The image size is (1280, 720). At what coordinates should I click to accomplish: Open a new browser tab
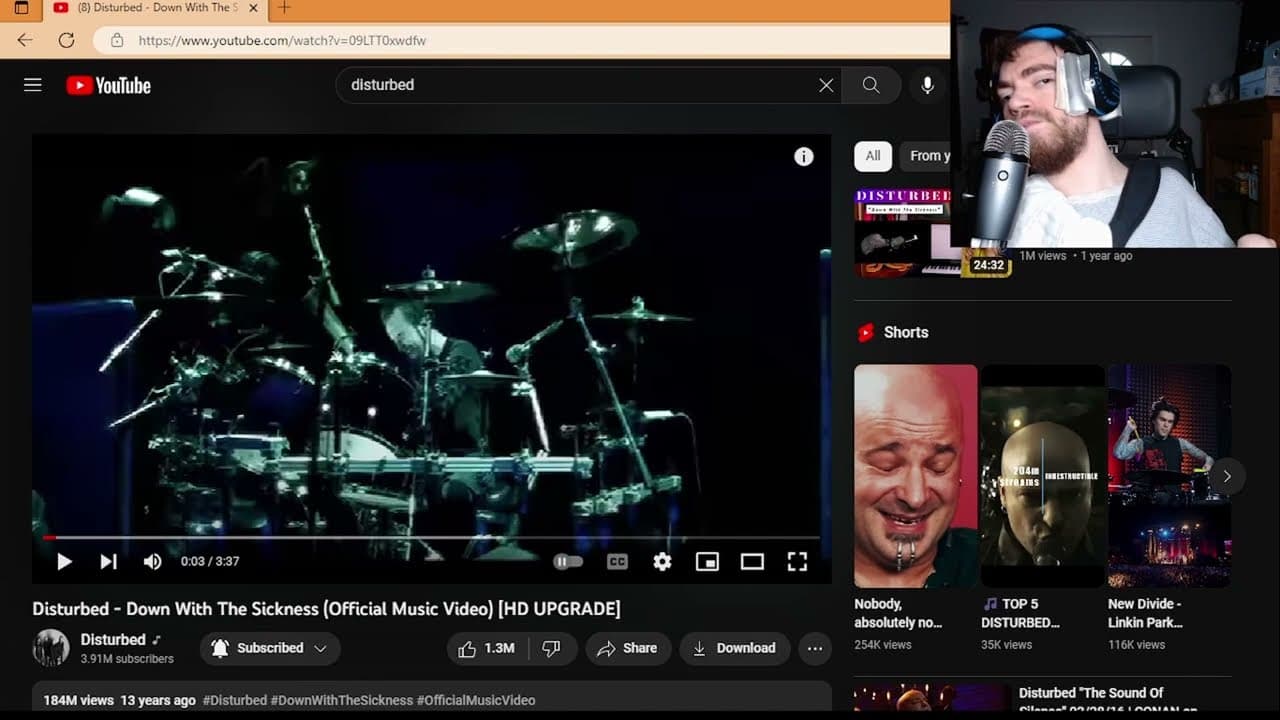point(285,8)
